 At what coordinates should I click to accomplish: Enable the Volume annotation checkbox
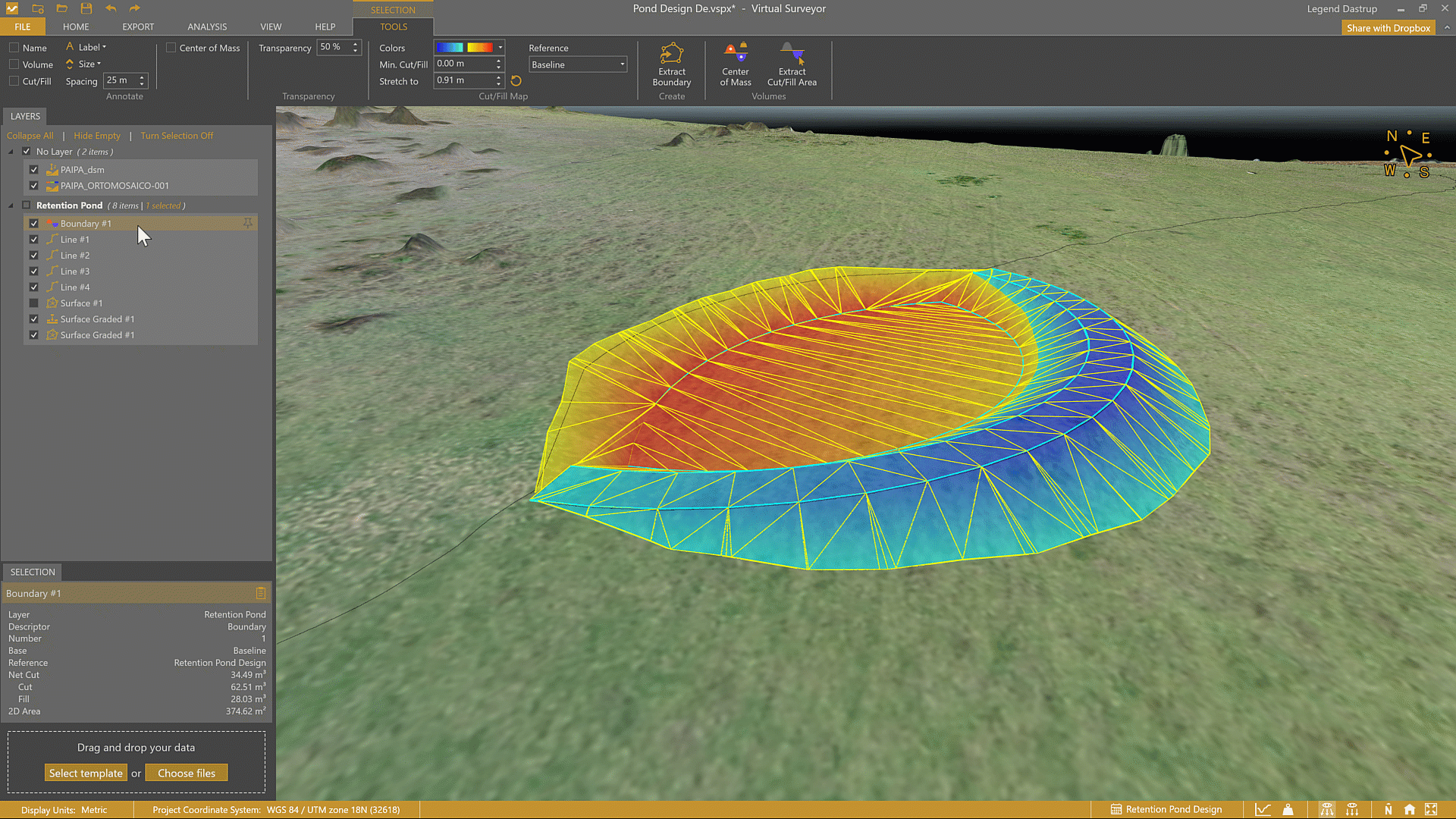coord(14,64)
